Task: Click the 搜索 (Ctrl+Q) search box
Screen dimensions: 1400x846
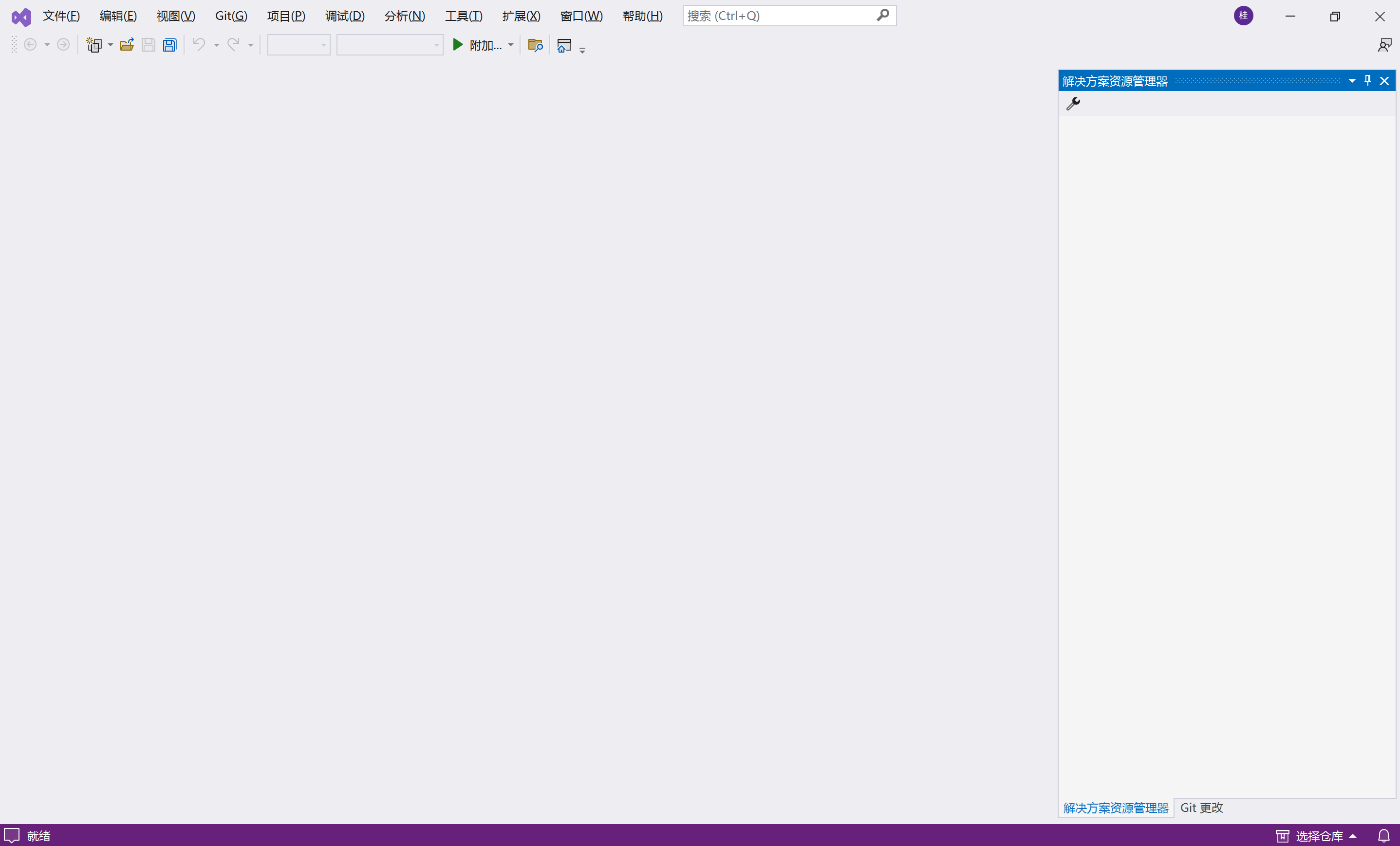Action: click(790, 16)
